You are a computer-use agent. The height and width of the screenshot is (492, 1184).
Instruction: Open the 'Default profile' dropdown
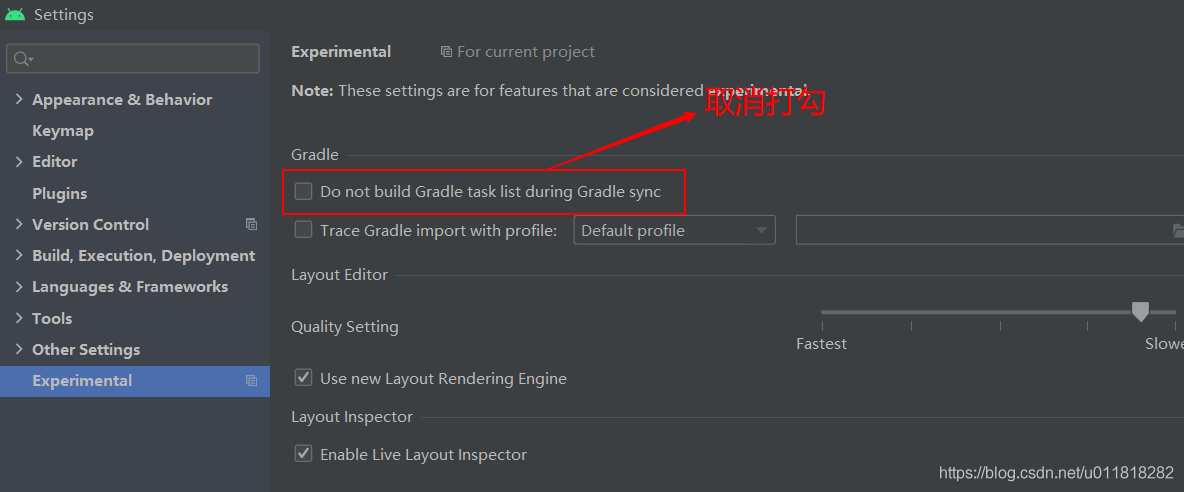coord(674,230)
